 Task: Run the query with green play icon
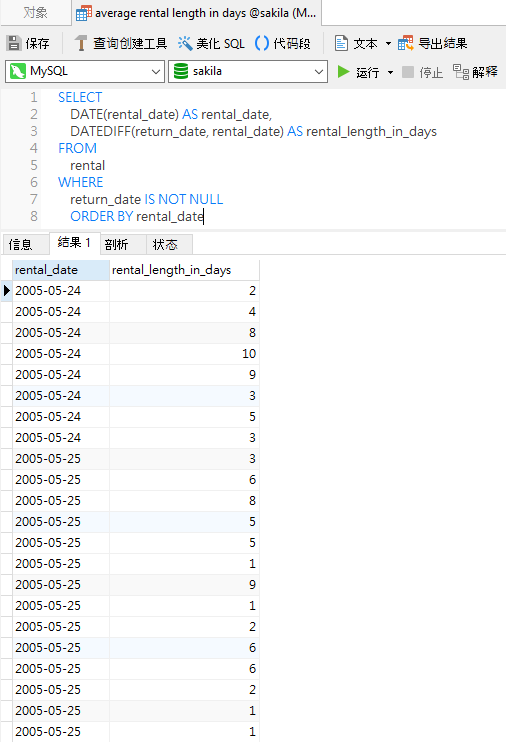coord(344,72)
